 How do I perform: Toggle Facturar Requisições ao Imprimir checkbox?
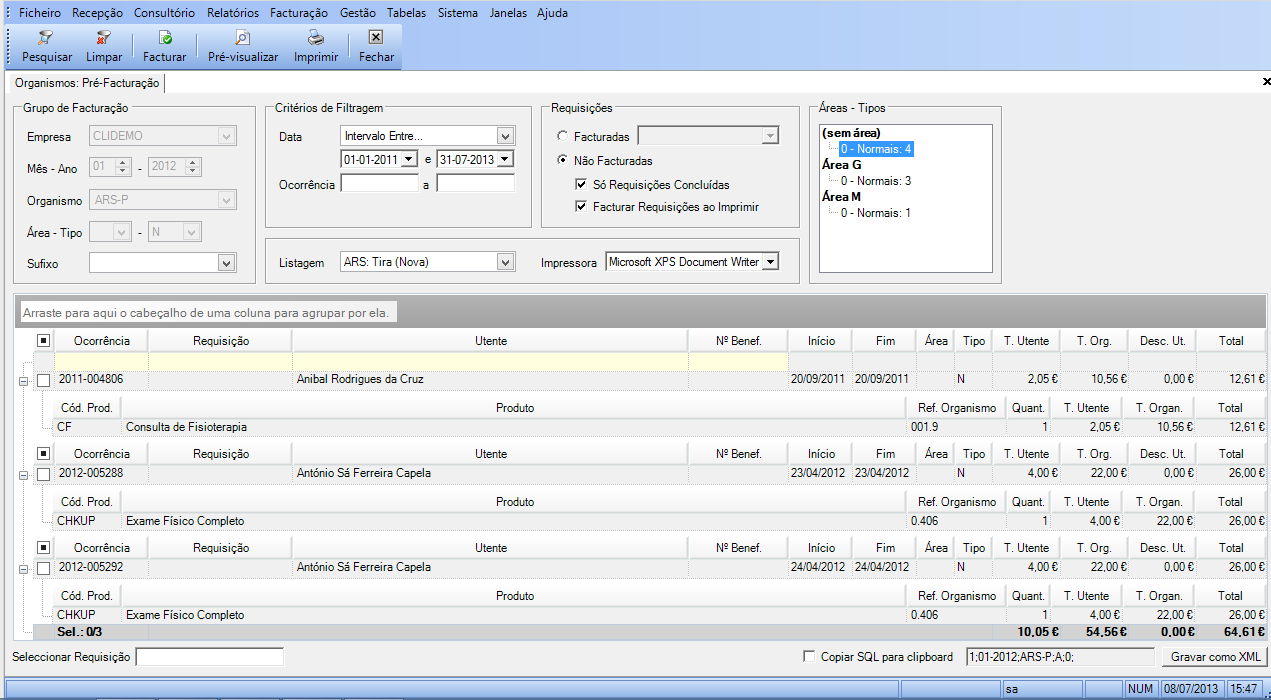click(582, 207)
